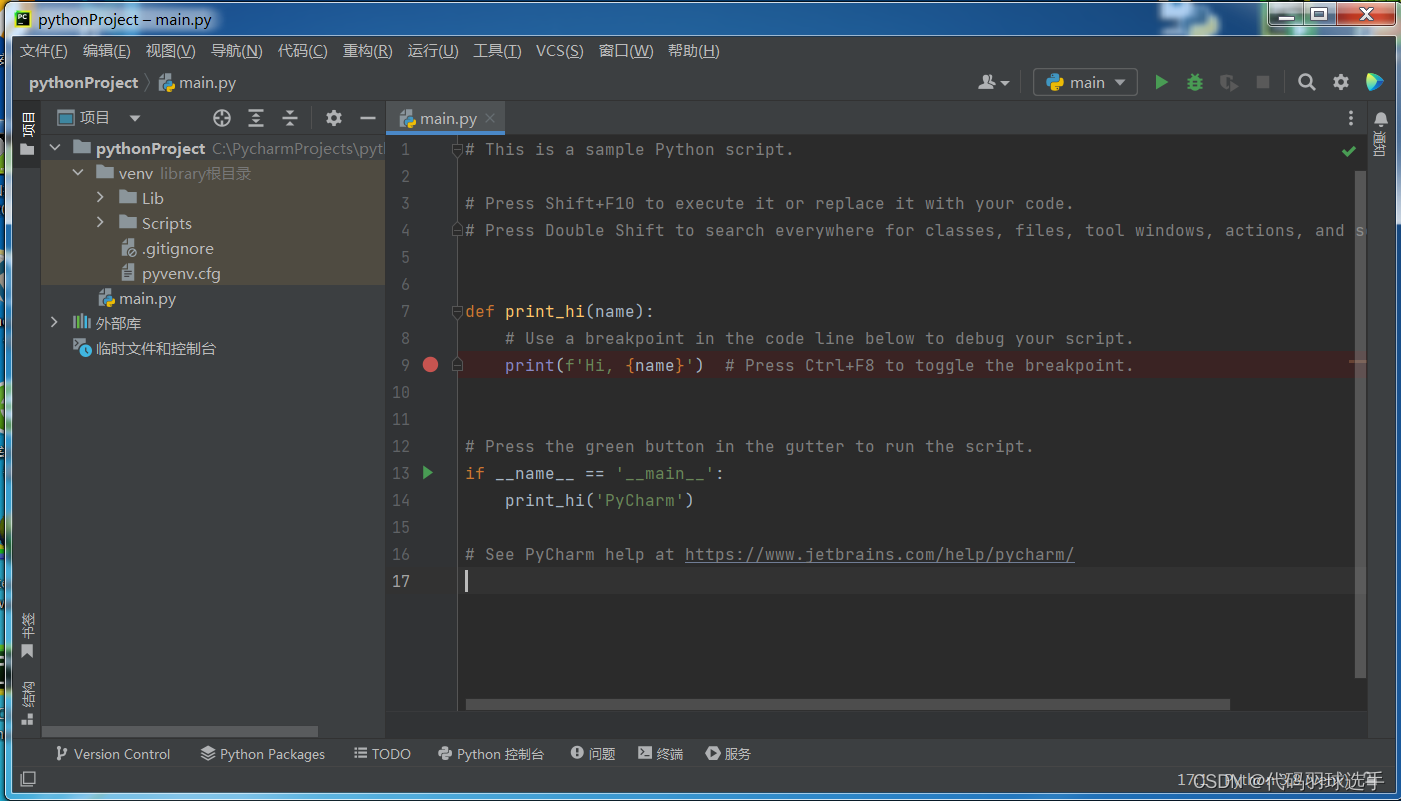Click the green checkmark inspection indicator
The width and height of the screenshot is (1401, 801).
click(x=1349, y=151)
